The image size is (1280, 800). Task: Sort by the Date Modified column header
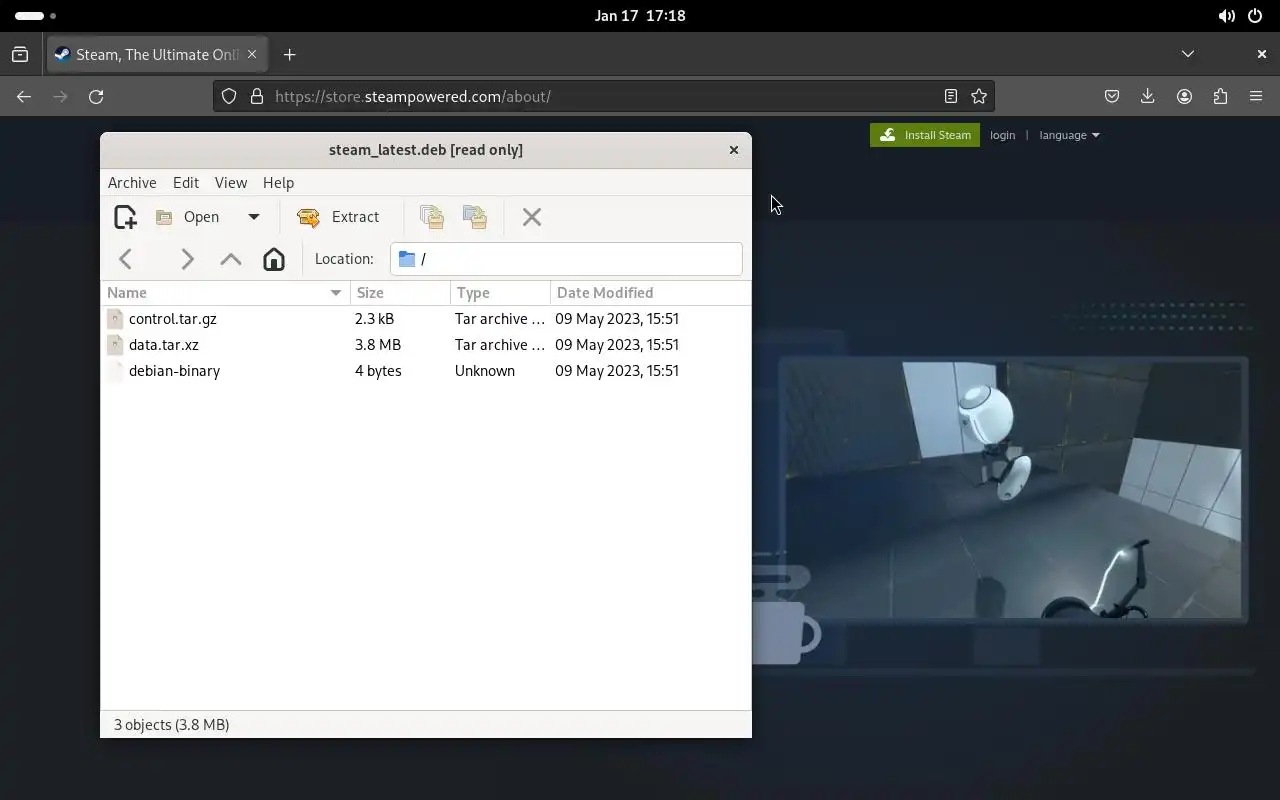pyautogui.click(x=650, y=293)
